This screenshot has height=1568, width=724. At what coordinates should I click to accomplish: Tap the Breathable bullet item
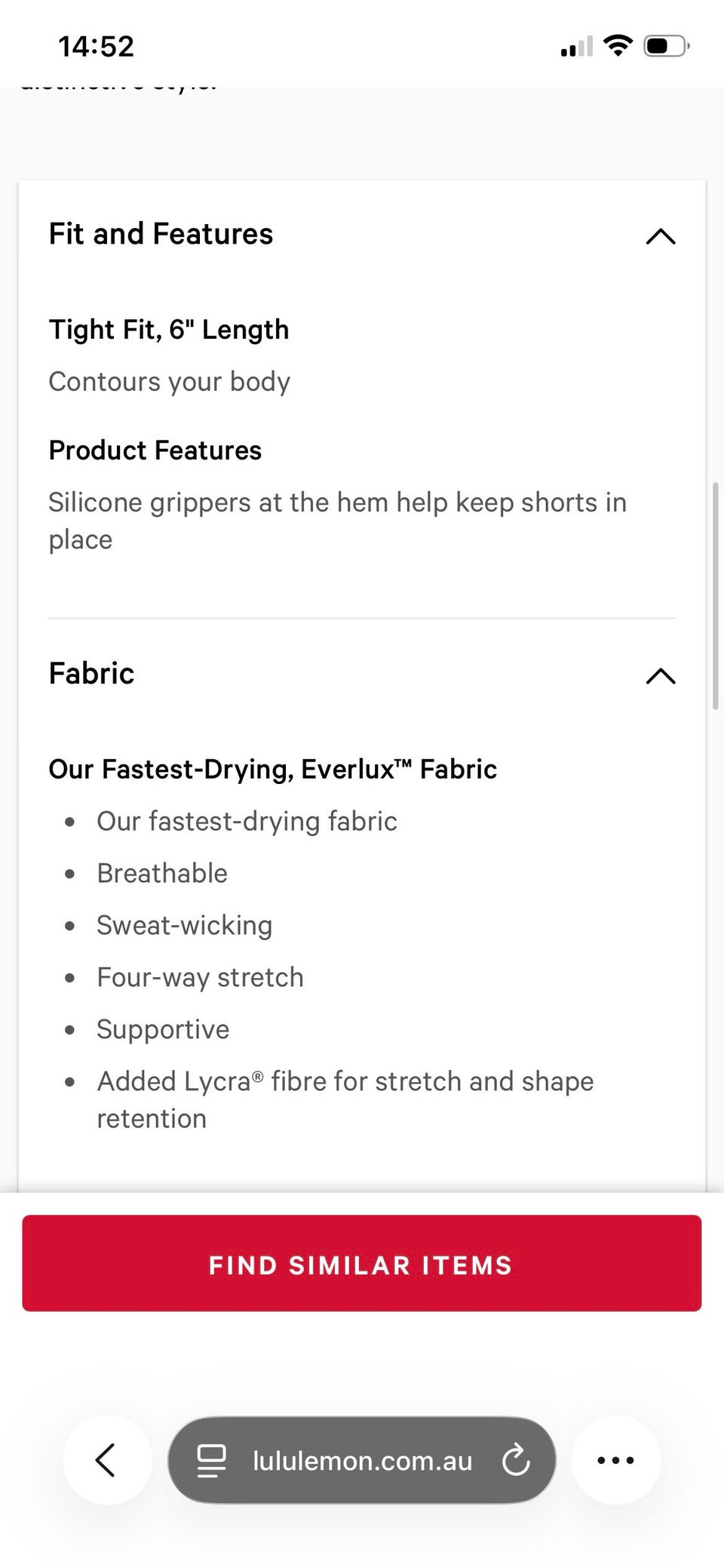click(x=162, y=873)
